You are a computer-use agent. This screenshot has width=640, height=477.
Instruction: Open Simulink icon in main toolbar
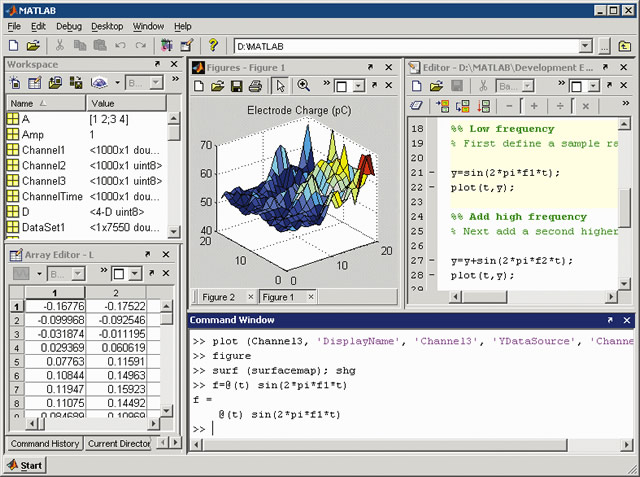(167, 45)
